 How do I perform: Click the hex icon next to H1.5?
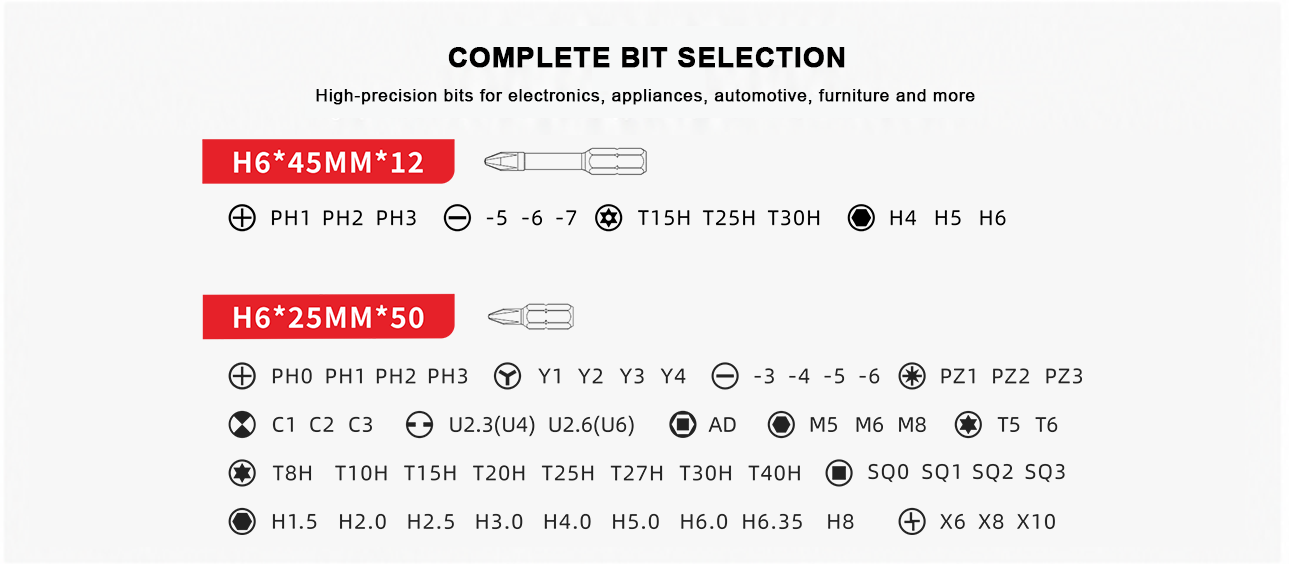[242, 521]
